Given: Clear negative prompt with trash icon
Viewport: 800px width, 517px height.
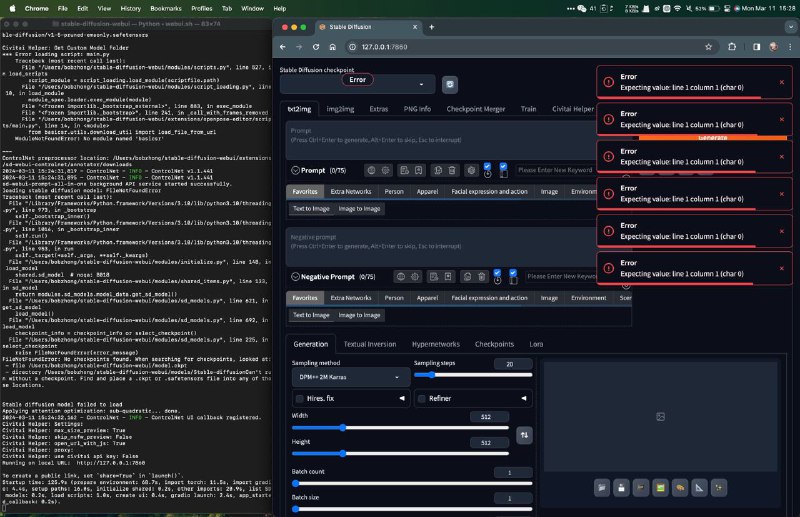Looking at the screenshot, I should pyautogui.click(x=482, y=277).
